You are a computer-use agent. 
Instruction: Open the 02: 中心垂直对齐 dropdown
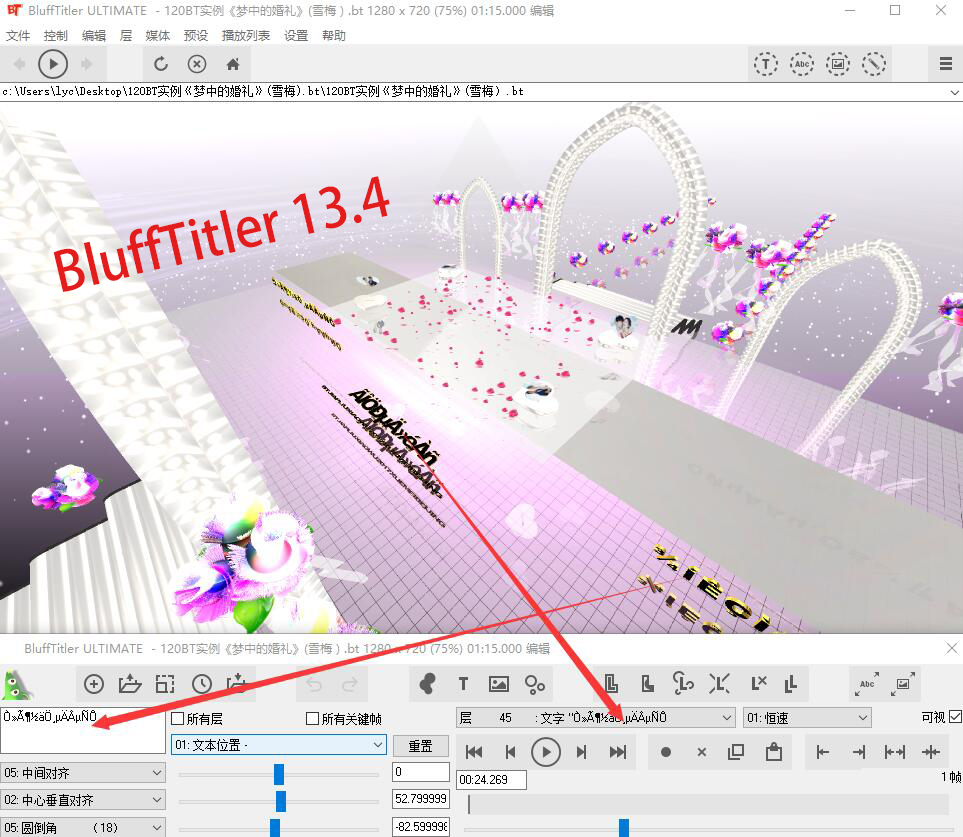pos(83,800)
